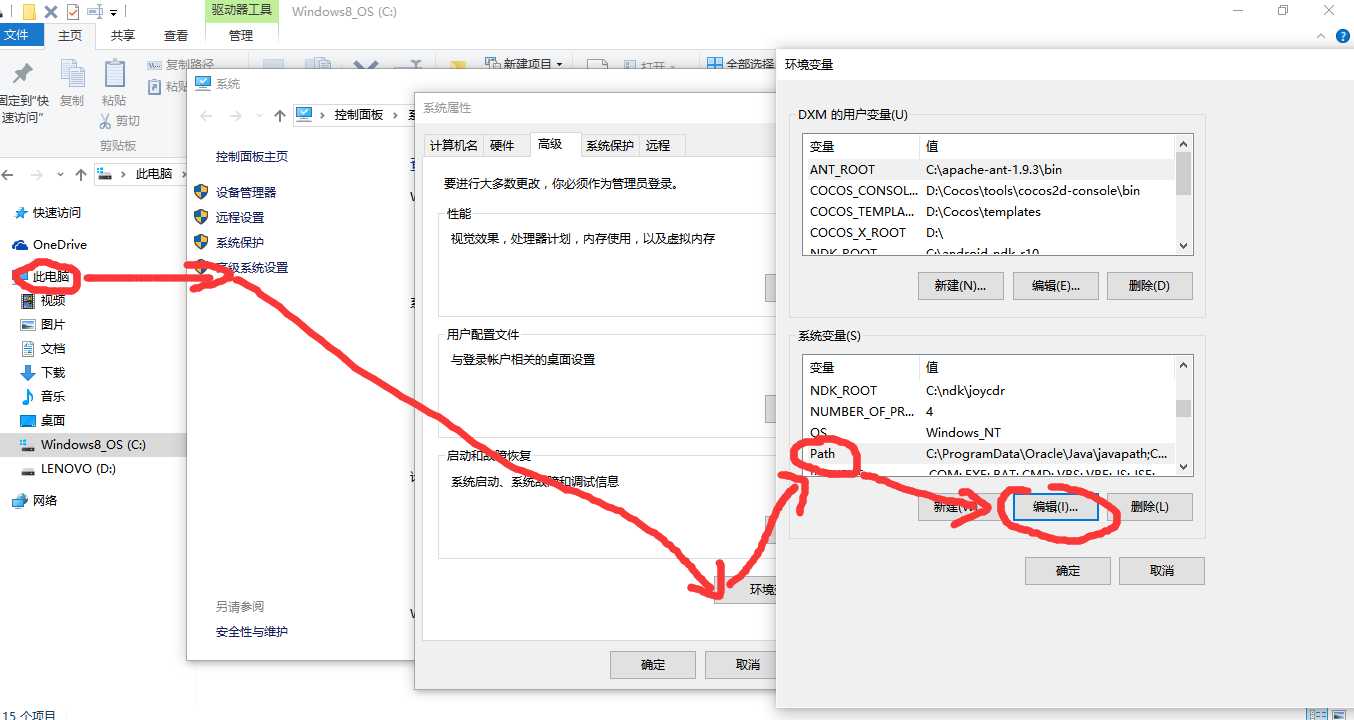This screenshot has height=720, width=1354.
Task: Click OK (确定) in System Properties dialog
Action: [653, 664]
